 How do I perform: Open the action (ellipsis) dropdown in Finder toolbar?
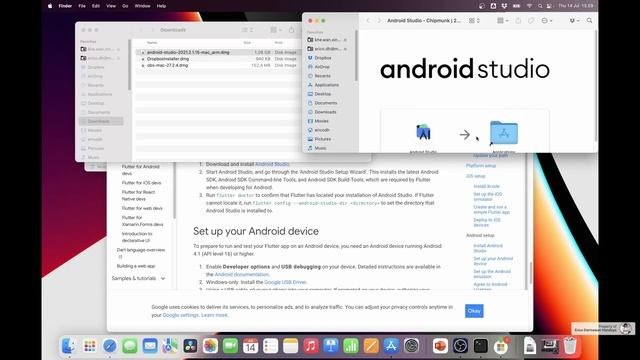tap(547, 20)
